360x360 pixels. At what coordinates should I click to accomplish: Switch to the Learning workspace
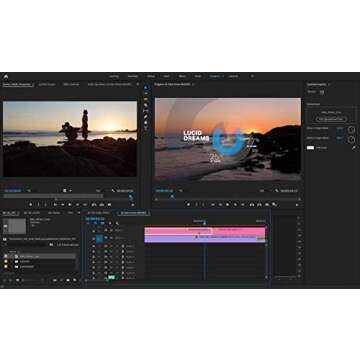point(114,76)
